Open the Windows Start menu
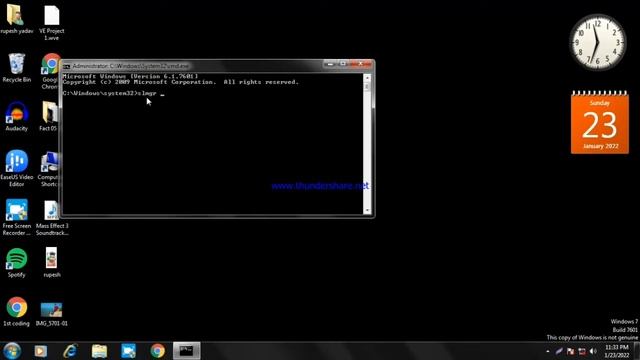The height and width of the screenshot is (360, 640). pos(12,351)
